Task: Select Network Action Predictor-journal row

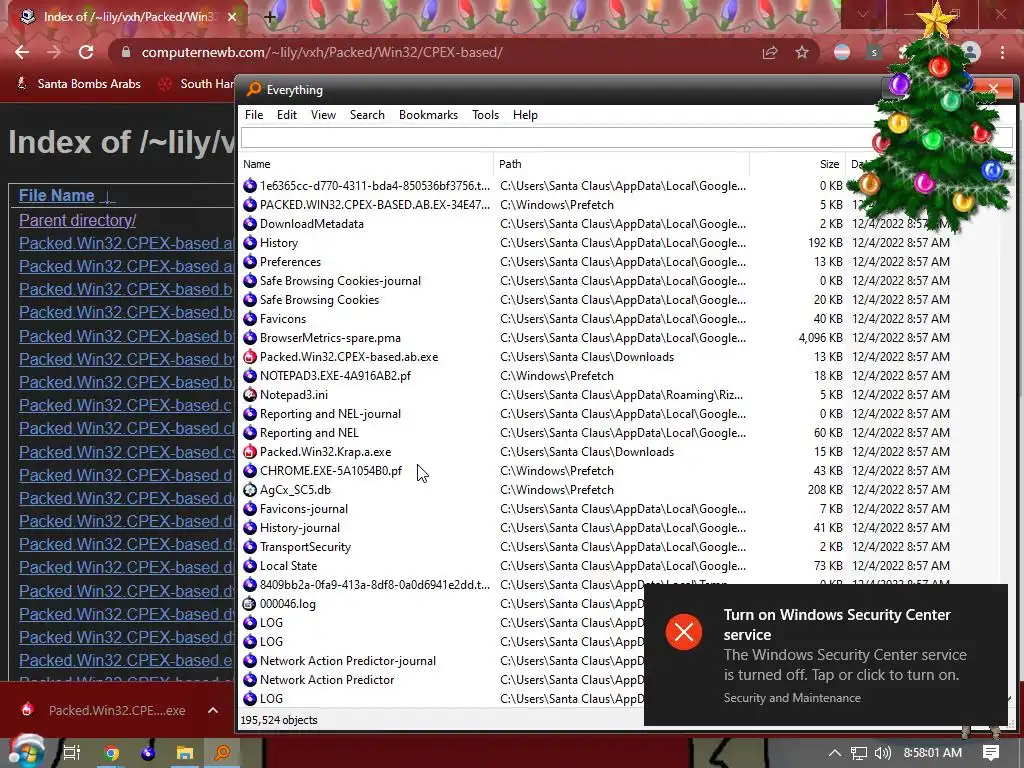Action: [441, 660]
